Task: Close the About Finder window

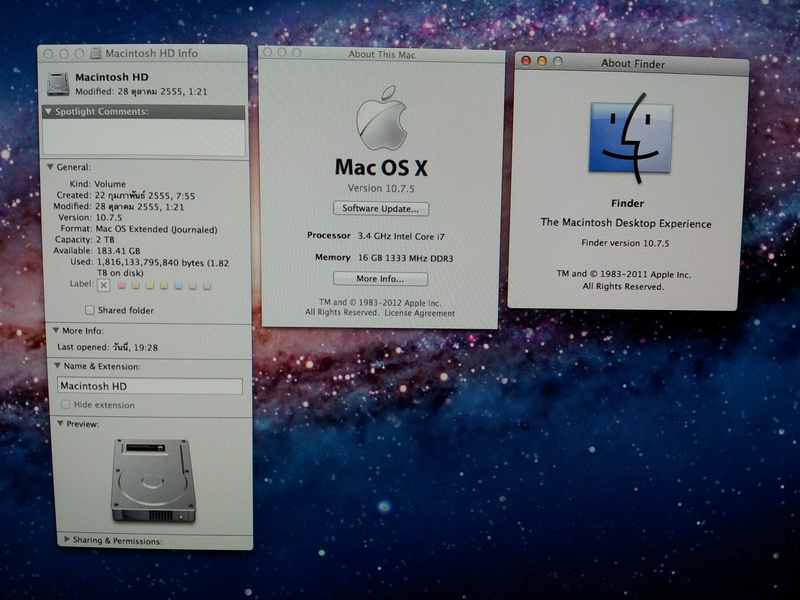Action: (x=526, y=61)
